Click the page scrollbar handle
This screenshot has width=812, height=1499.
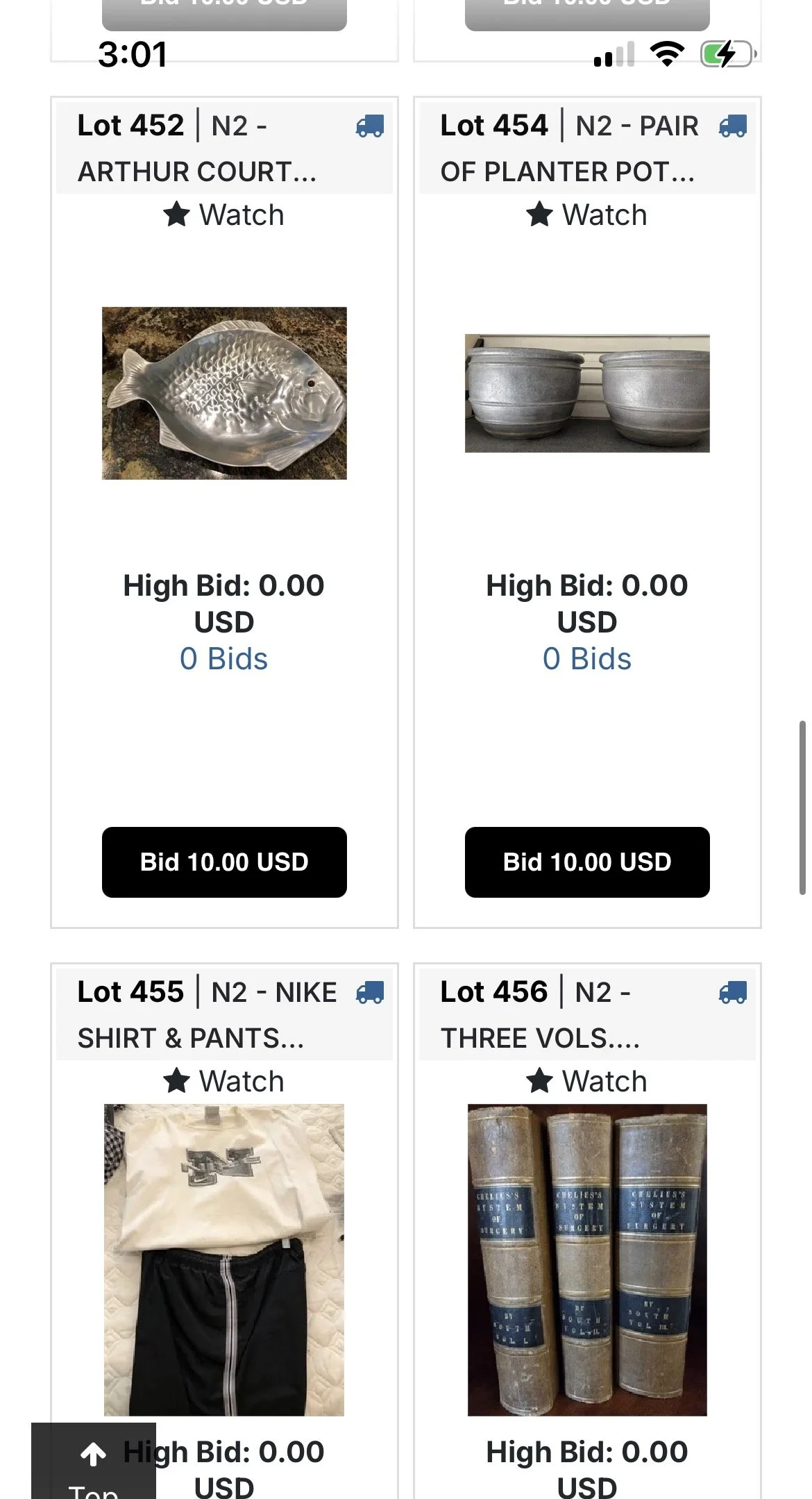[802, 807]
